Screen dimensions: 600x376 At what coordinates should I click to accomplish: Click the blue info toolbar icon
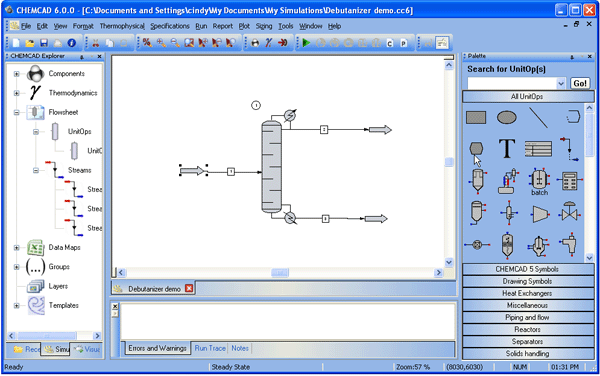point(72,43)
